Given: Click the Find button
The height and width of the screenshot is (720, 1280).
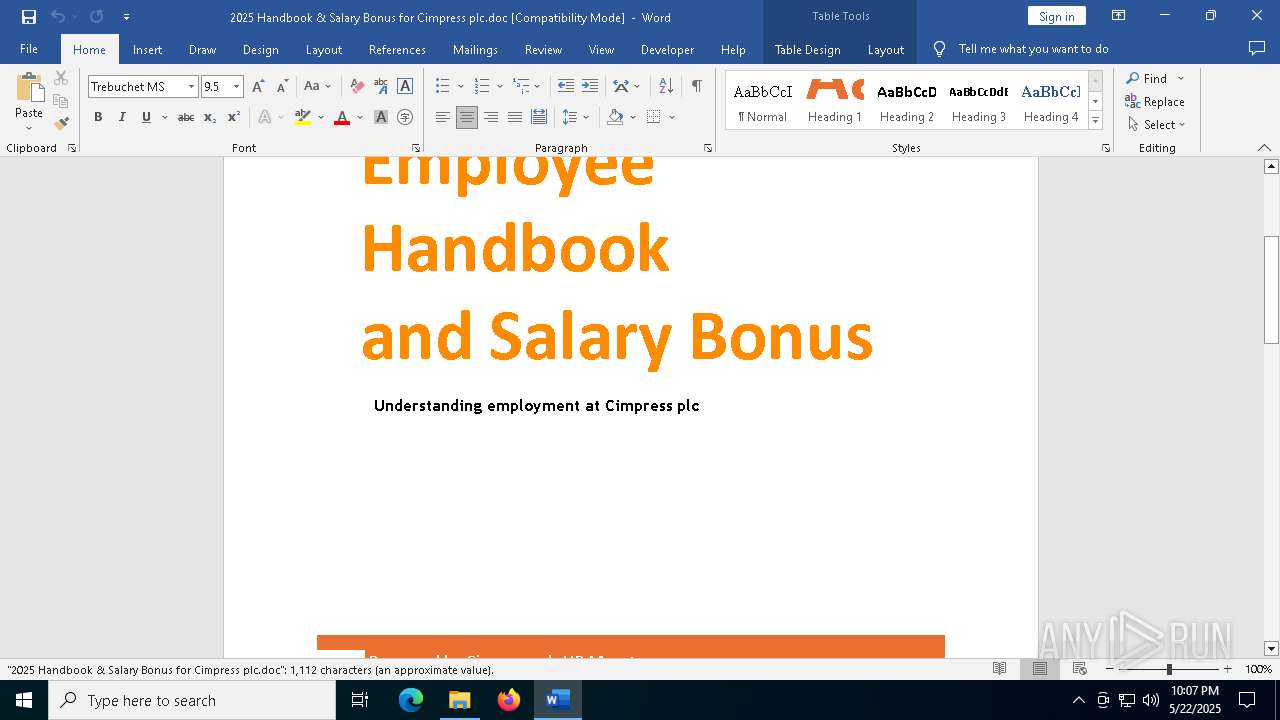Looking at the screenshot, I should 1147,78.
